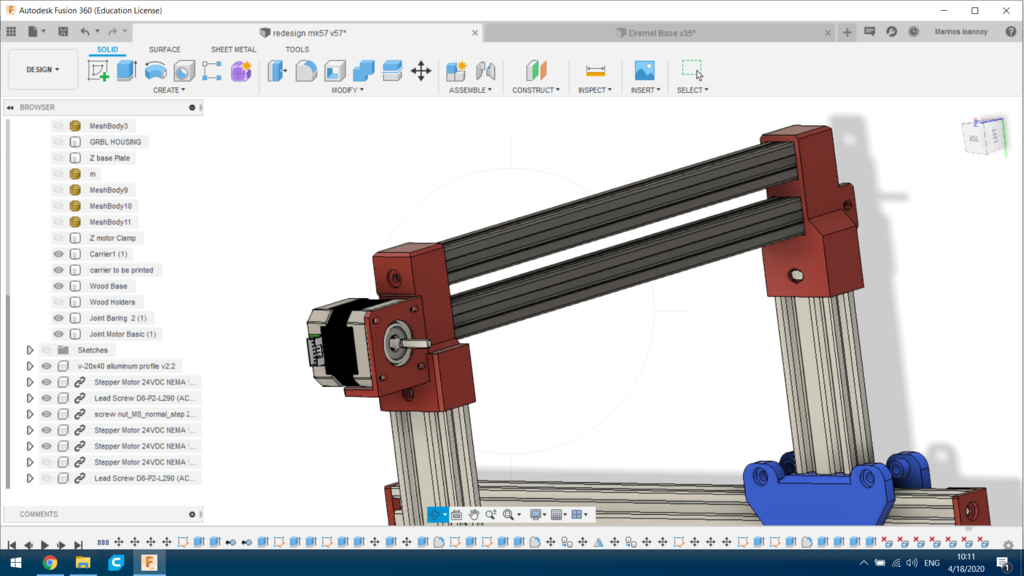Select the Pan tool in the navigation bar
The image size is (1024, 576).
coord(474,514)
